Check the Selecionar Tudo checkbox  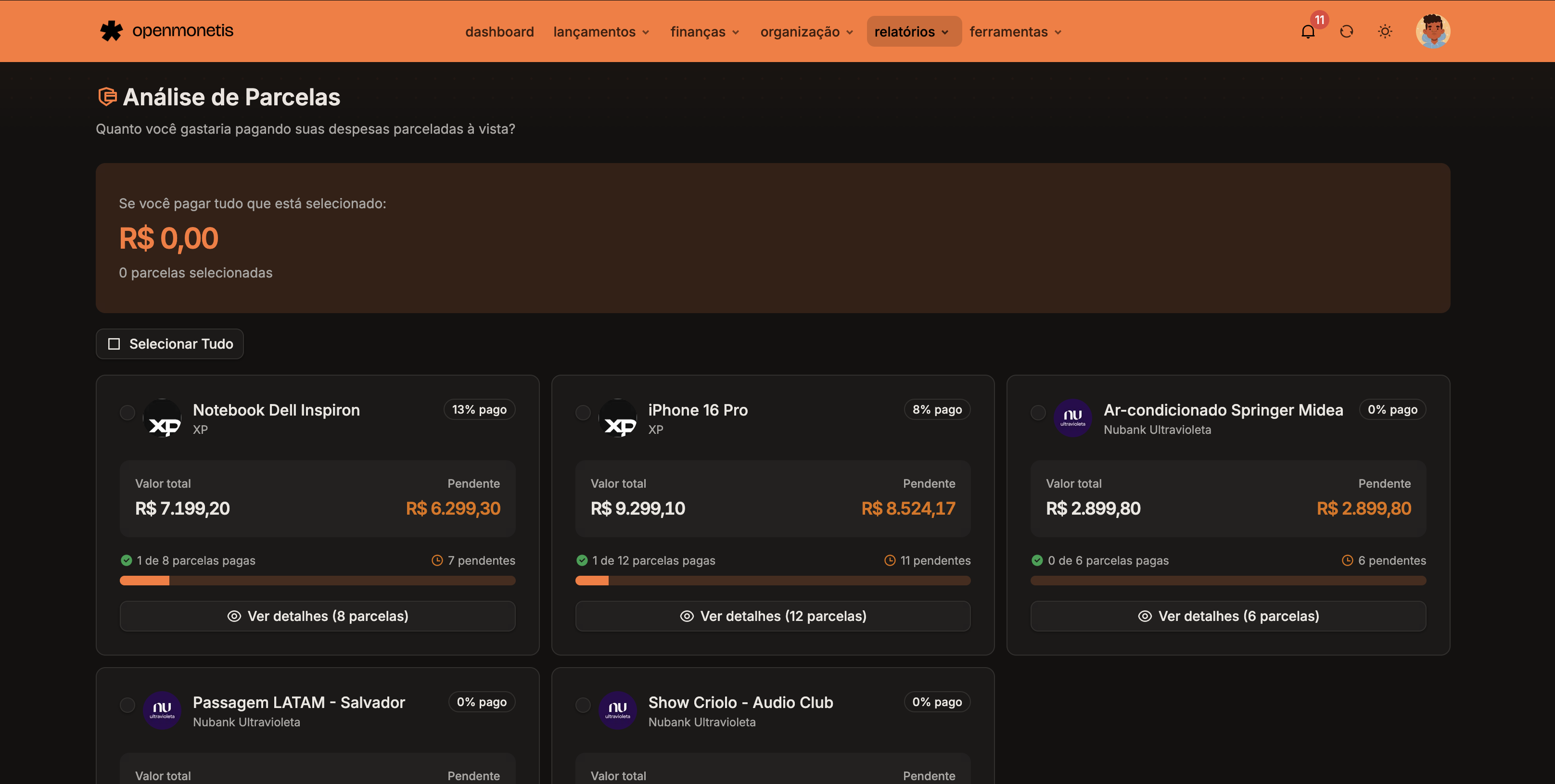(114, 344)
